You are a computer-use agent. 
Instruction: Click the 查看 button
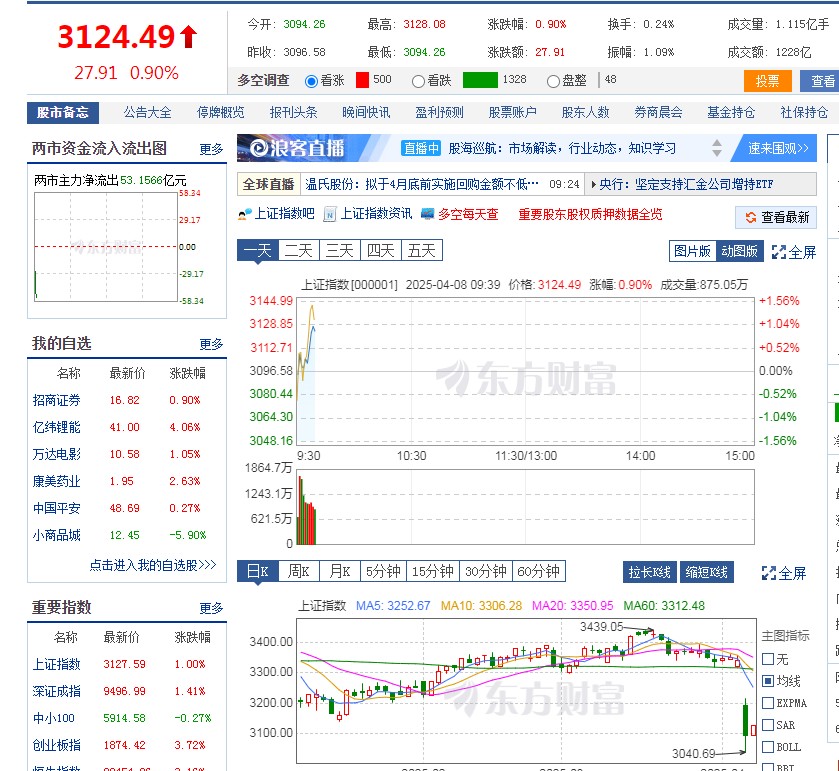pos(820,81)
